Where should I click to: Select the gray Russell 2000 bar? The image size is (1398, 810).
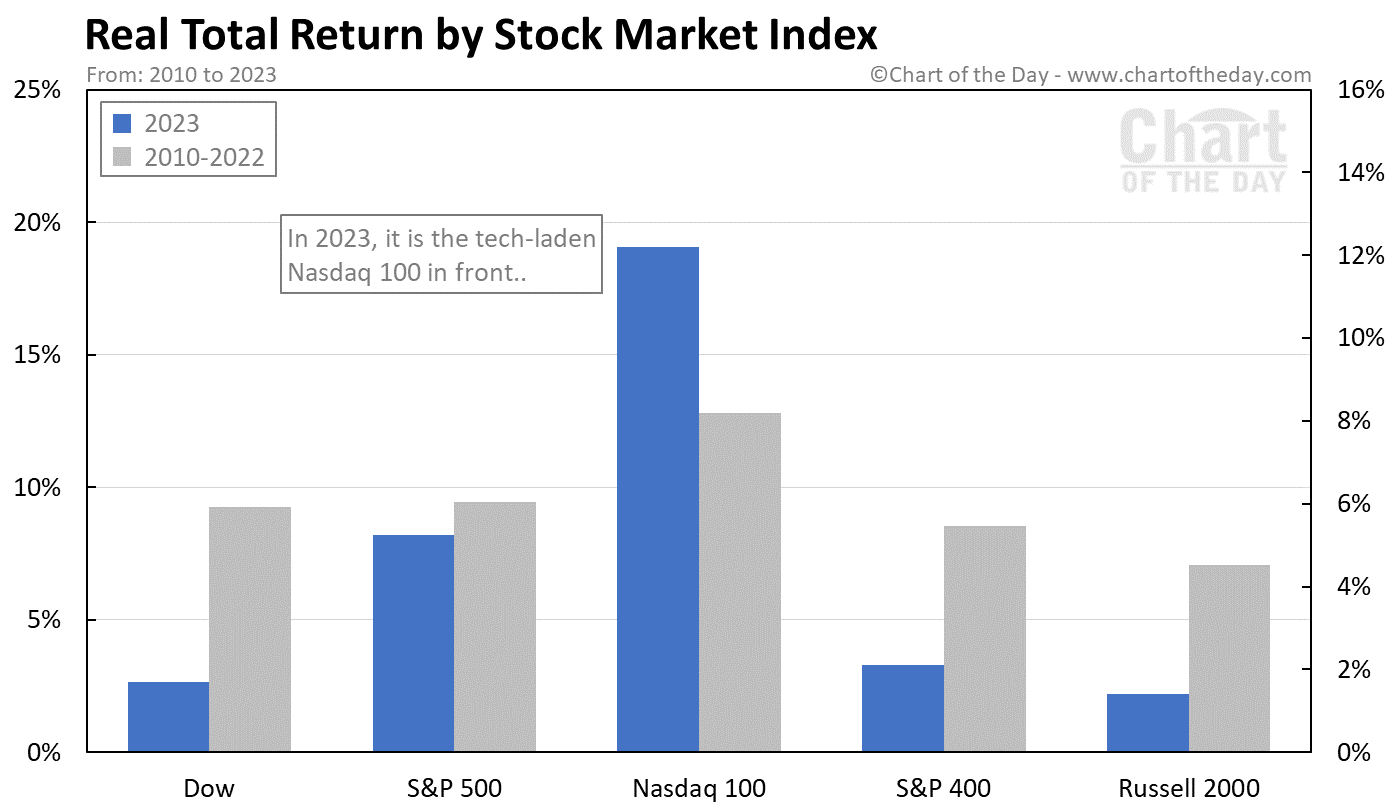(1229, 658)
